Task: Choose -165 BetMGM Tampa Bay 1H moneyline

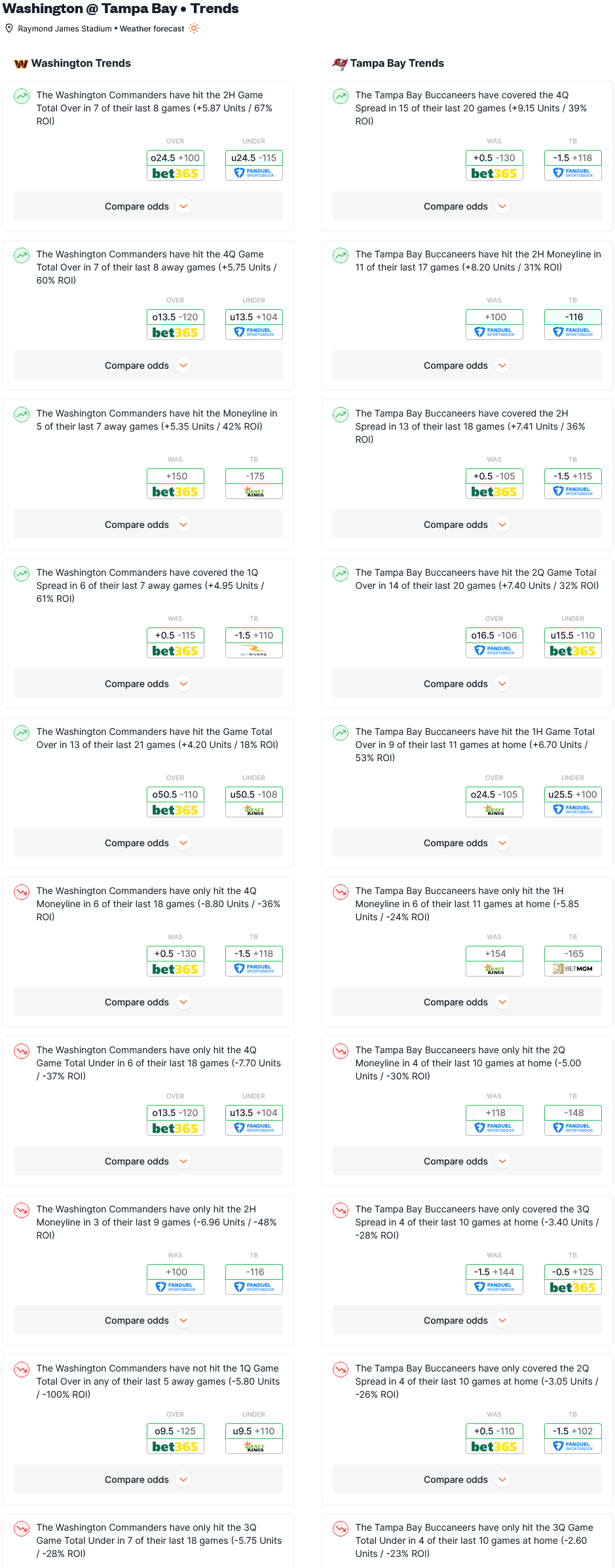Action: (573, 961)
